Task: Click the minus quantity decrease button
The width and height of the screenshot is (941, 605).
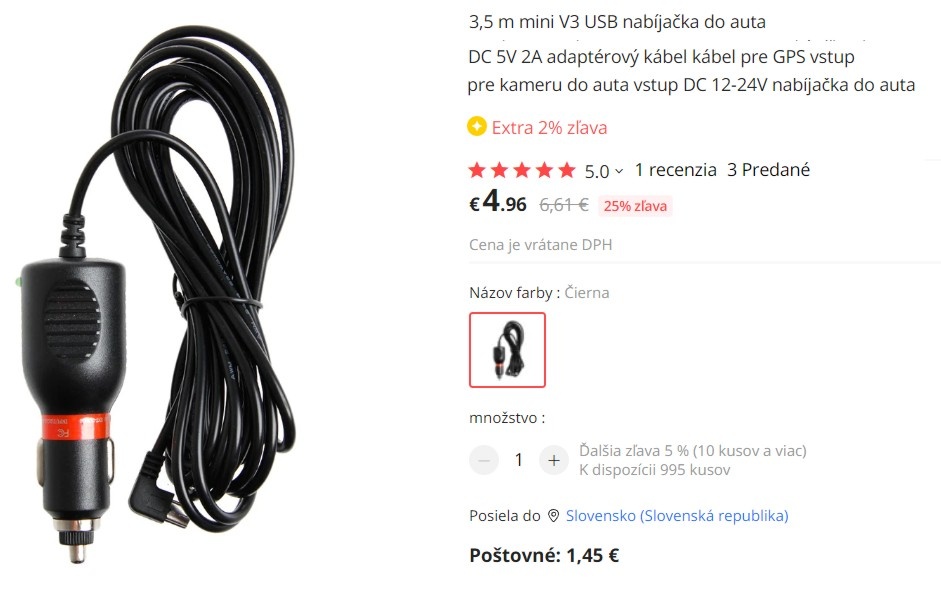Action: coord(484,460)
